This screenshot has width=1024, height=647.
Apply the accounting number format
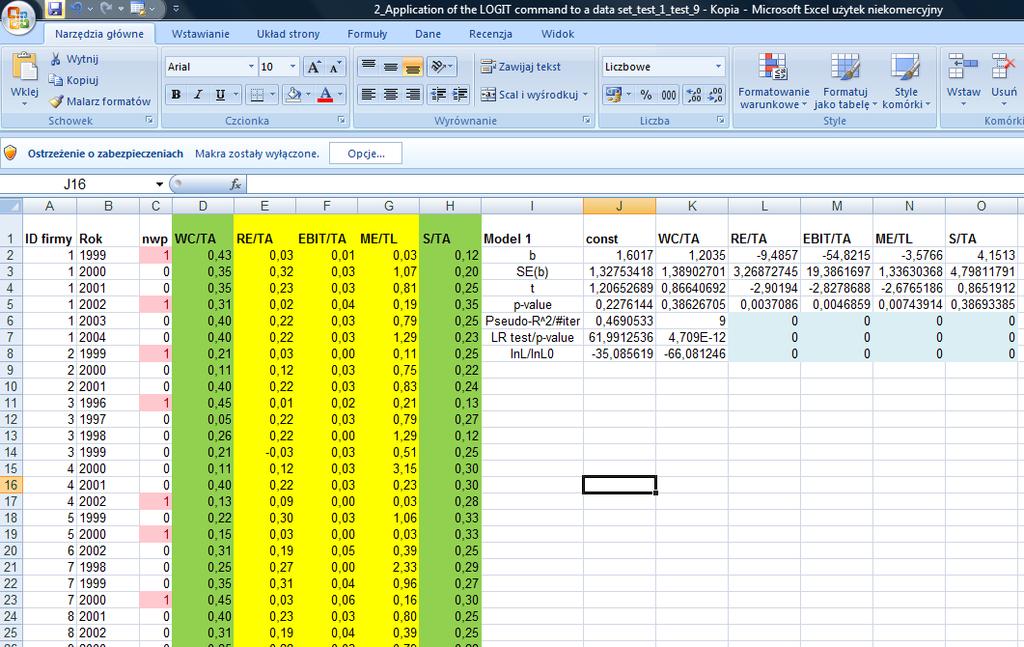pos(613,95)
